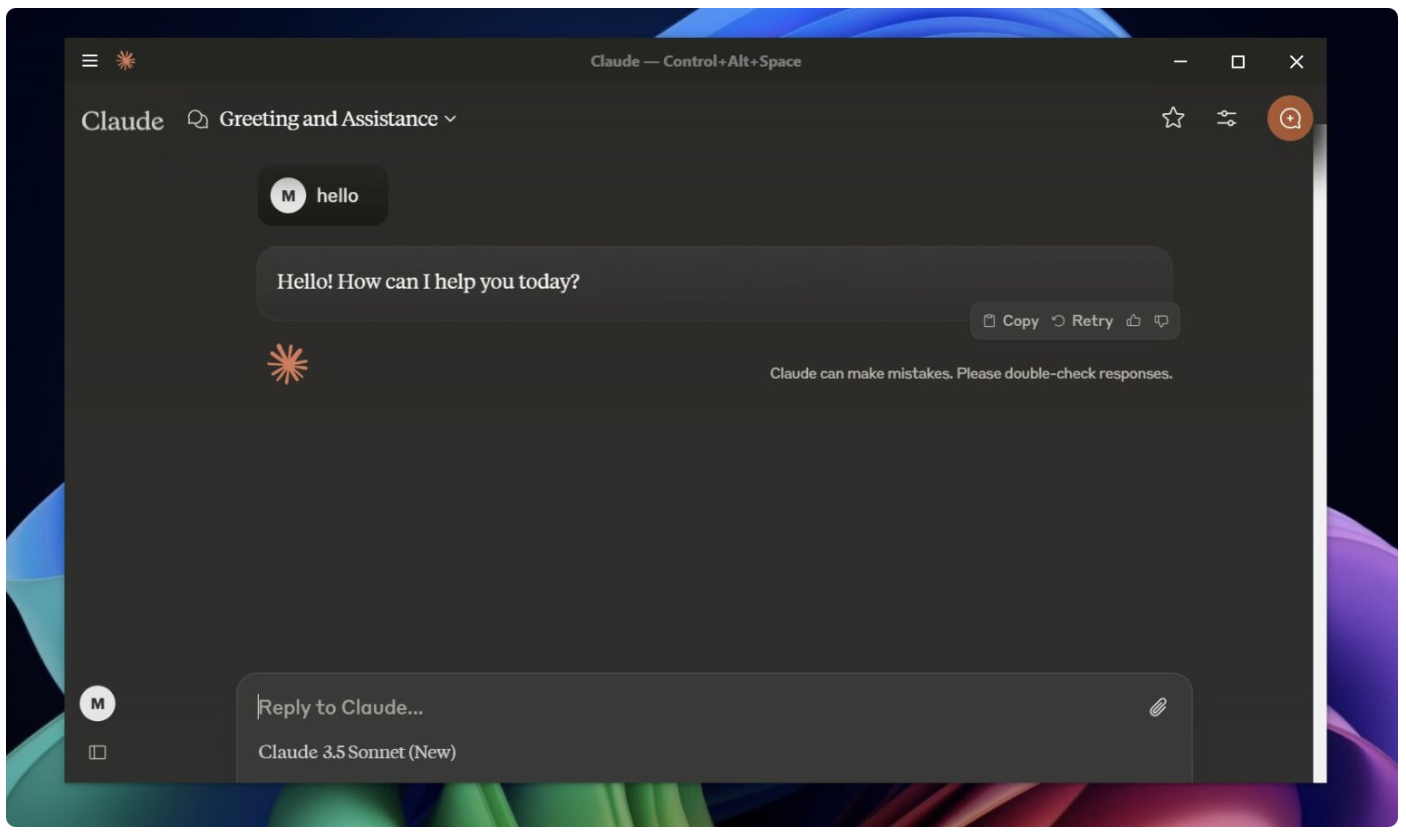Viewport: 1406px width, 838px height.
Task: Click the M avatar on the hello message
Action: [x=288, y=196]
